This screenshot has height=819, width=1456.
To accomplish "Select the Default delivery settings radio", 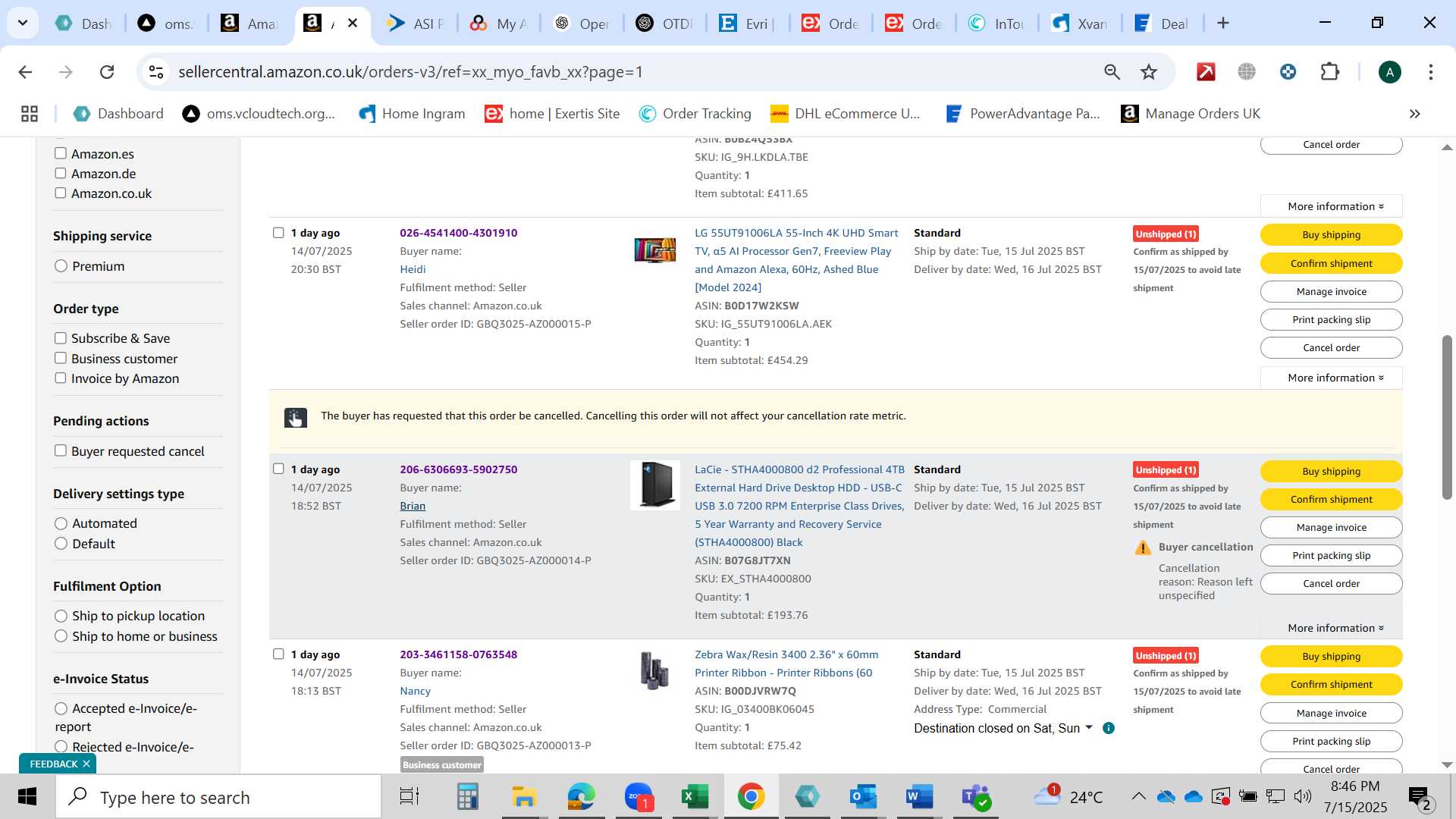I will coord(61,544).
